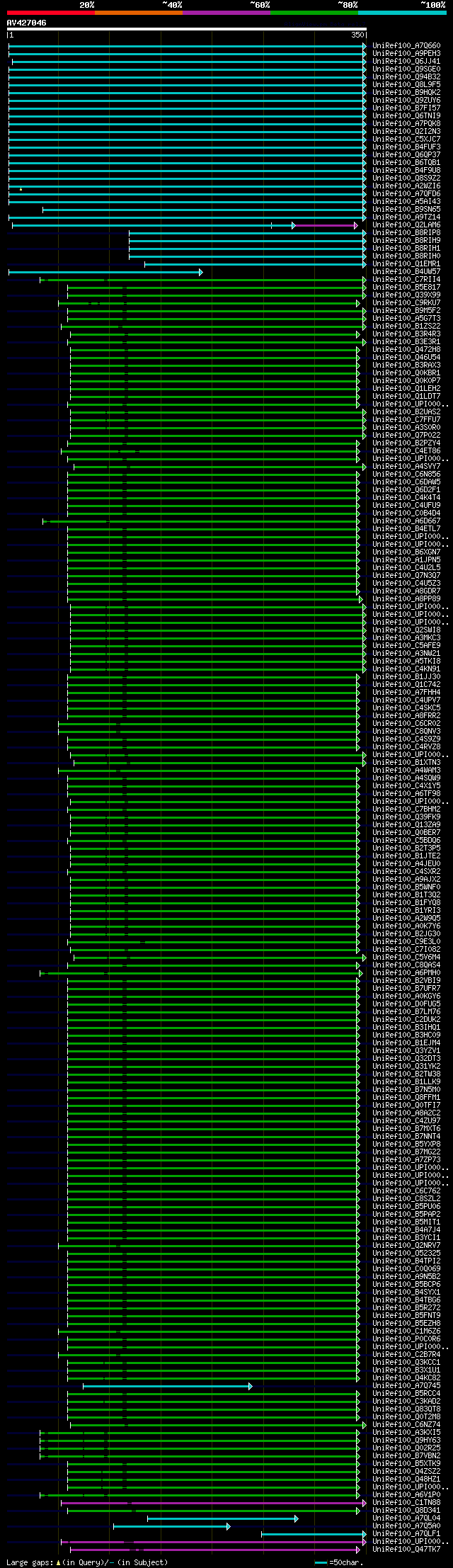Image resolution: width=453 pixels, height=1568 pixels.
Task: Click the UniRef100_Q32DT3 label
Action: (406, 1059)
